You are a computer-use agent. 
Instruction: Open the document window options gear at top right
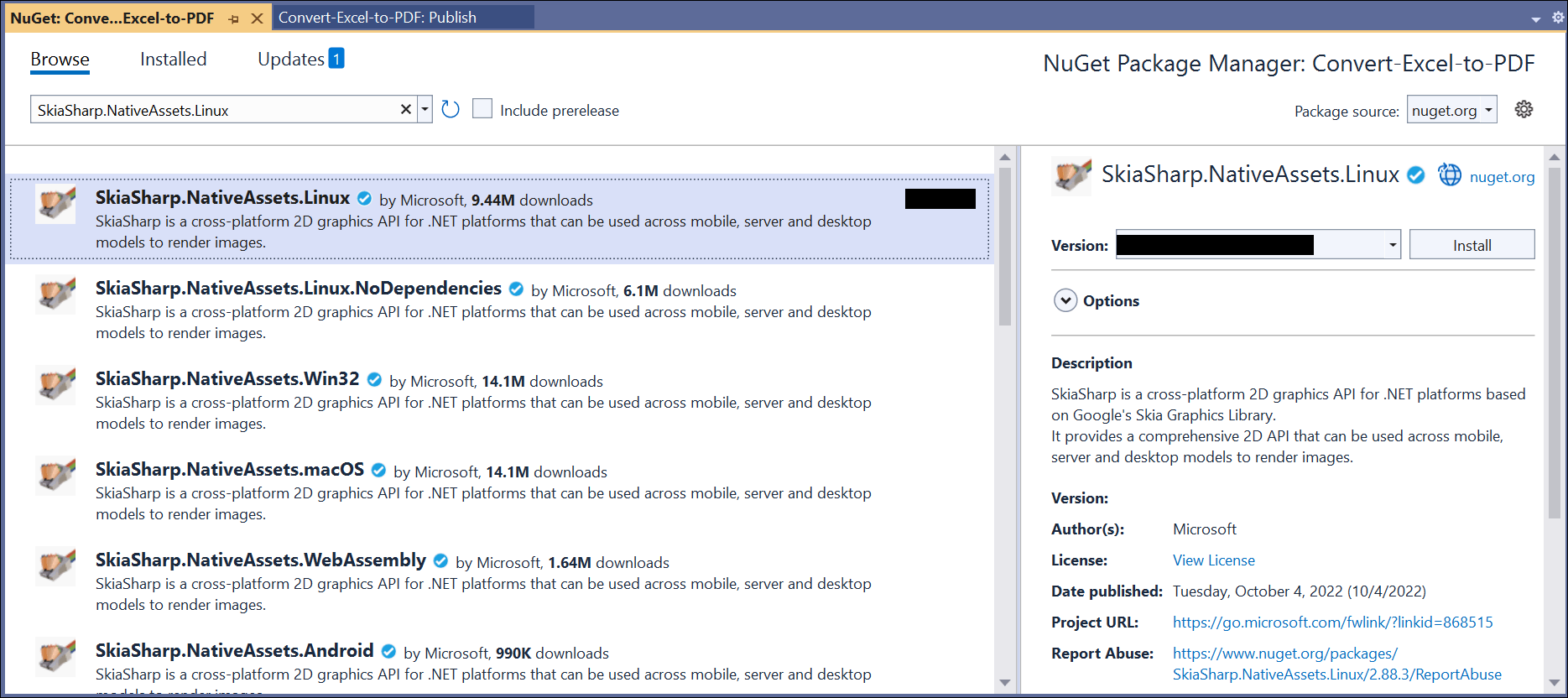coord(1557,18)
